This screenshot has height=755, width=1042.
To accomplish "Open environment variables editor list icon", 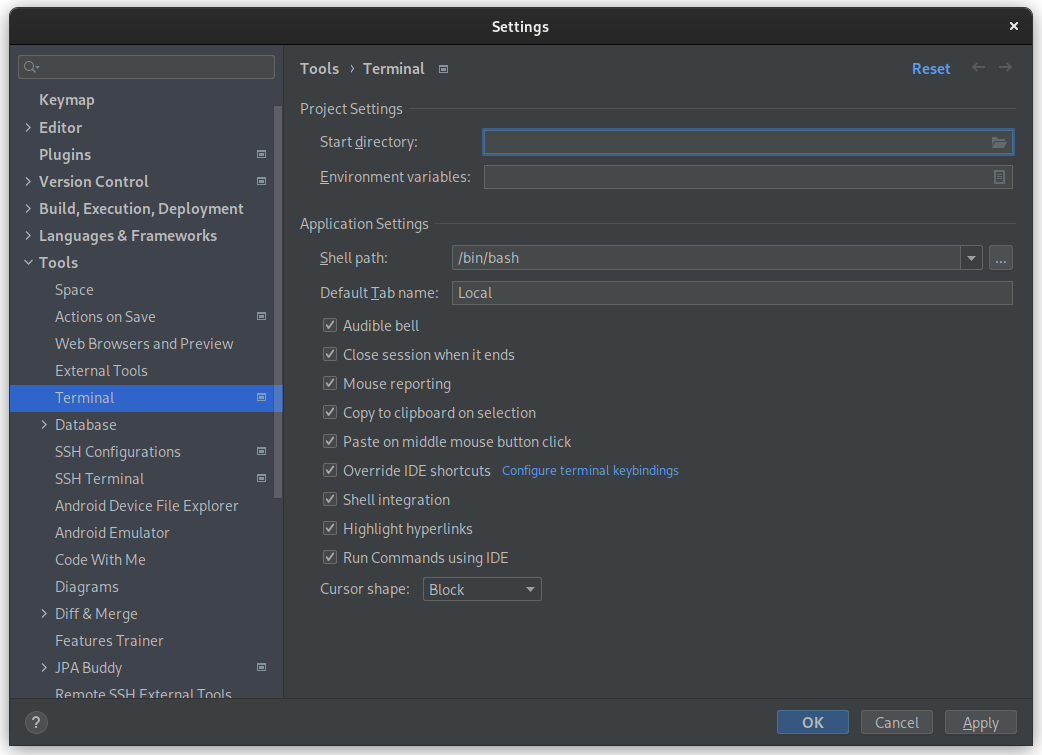I will pyautogui.click(x=999, y=177).
